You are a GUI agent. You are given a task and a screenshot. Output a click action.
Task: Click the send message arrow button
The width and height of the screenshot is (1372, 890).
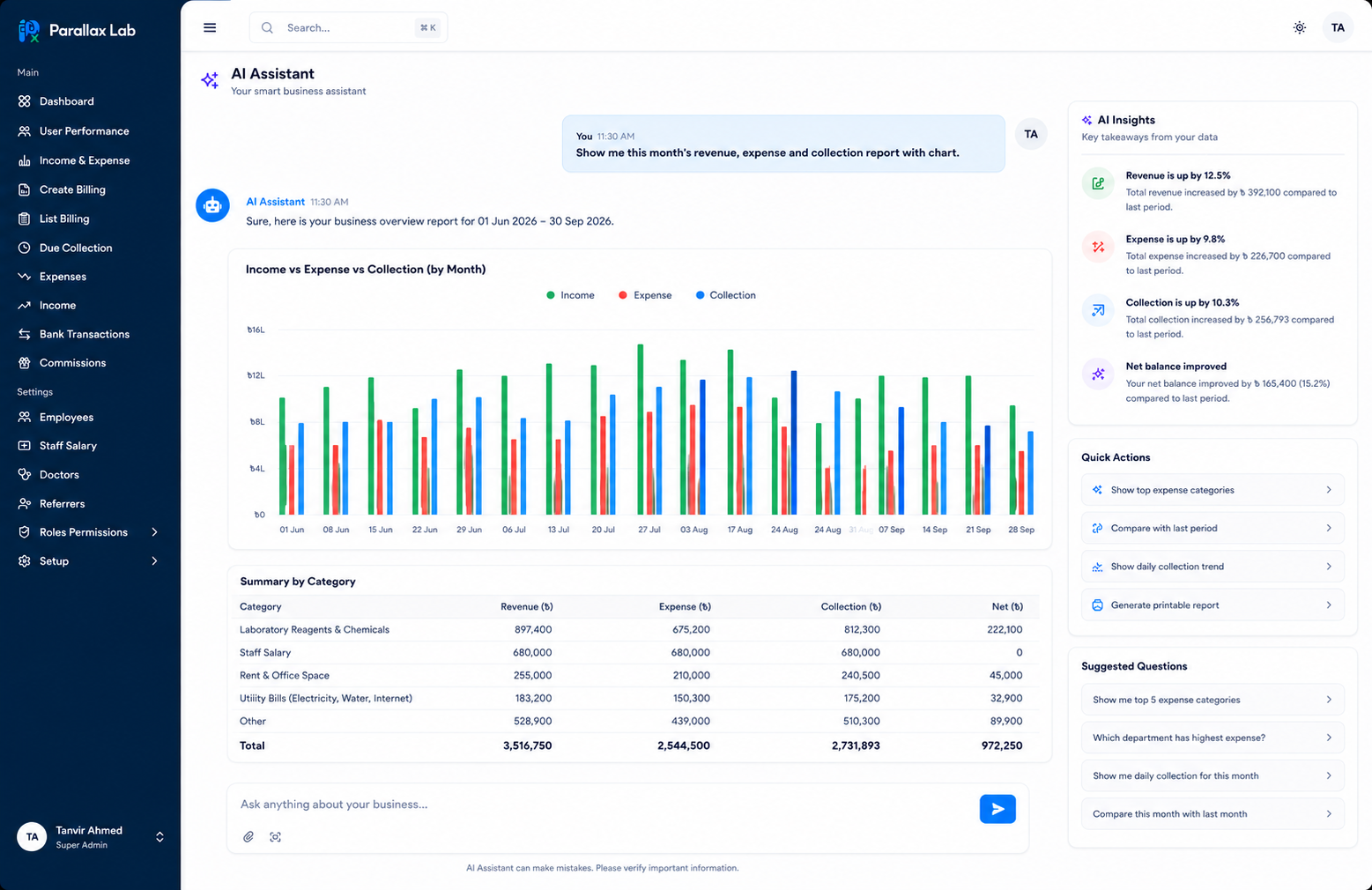(997, 809)
